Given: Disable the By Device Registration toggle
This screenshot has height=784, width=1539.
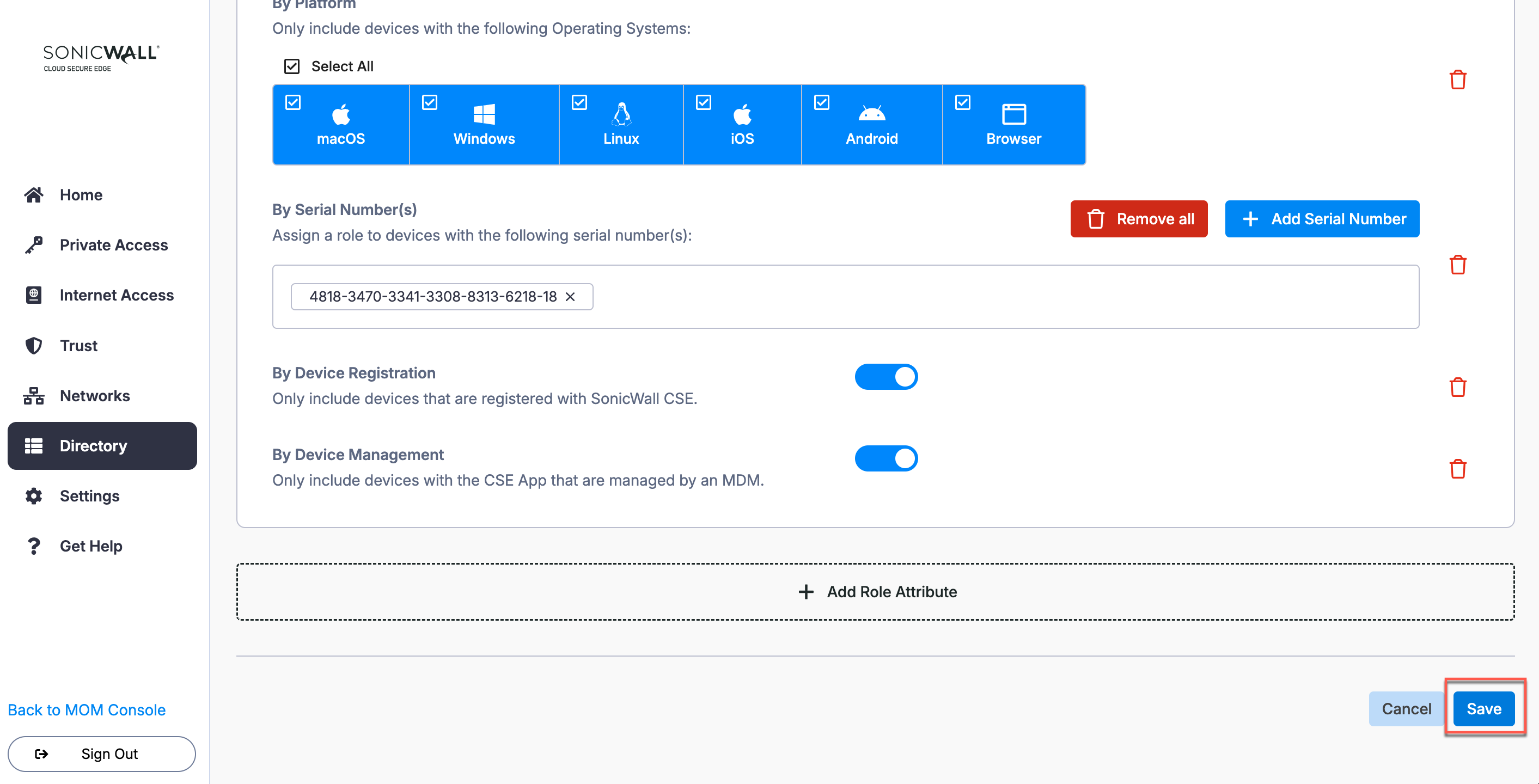Looking at the screenshot, I should 886,377.
